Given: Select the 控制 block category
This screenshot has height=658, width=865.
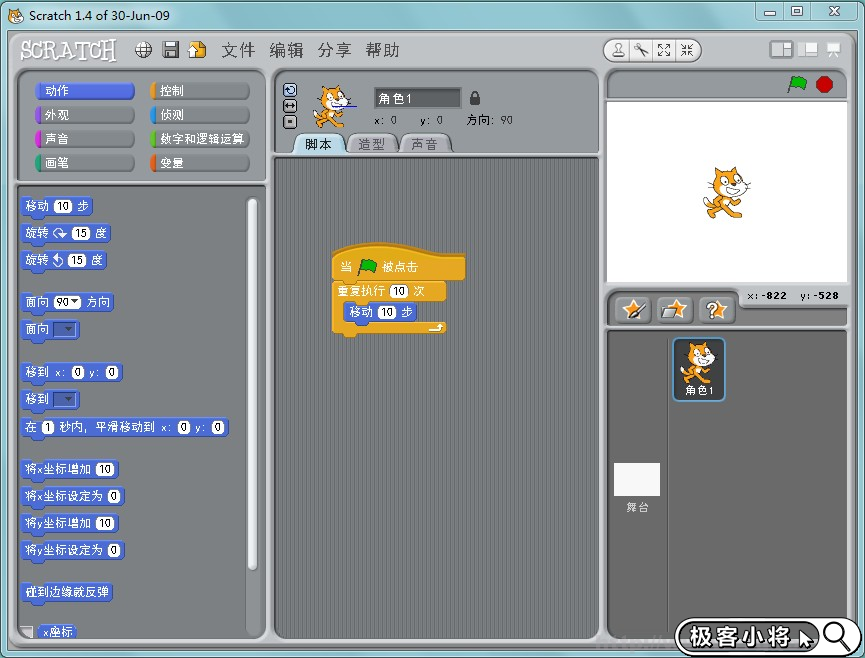Looking at the screenshot, I should pos(199,91).
